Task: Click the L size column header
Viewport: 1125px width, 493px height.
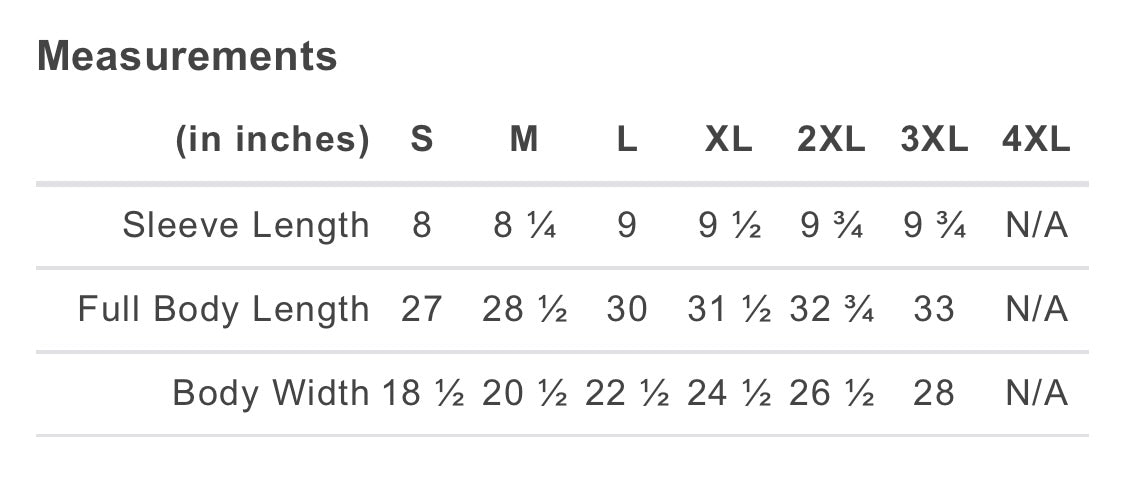Action: tap(627, 140)
